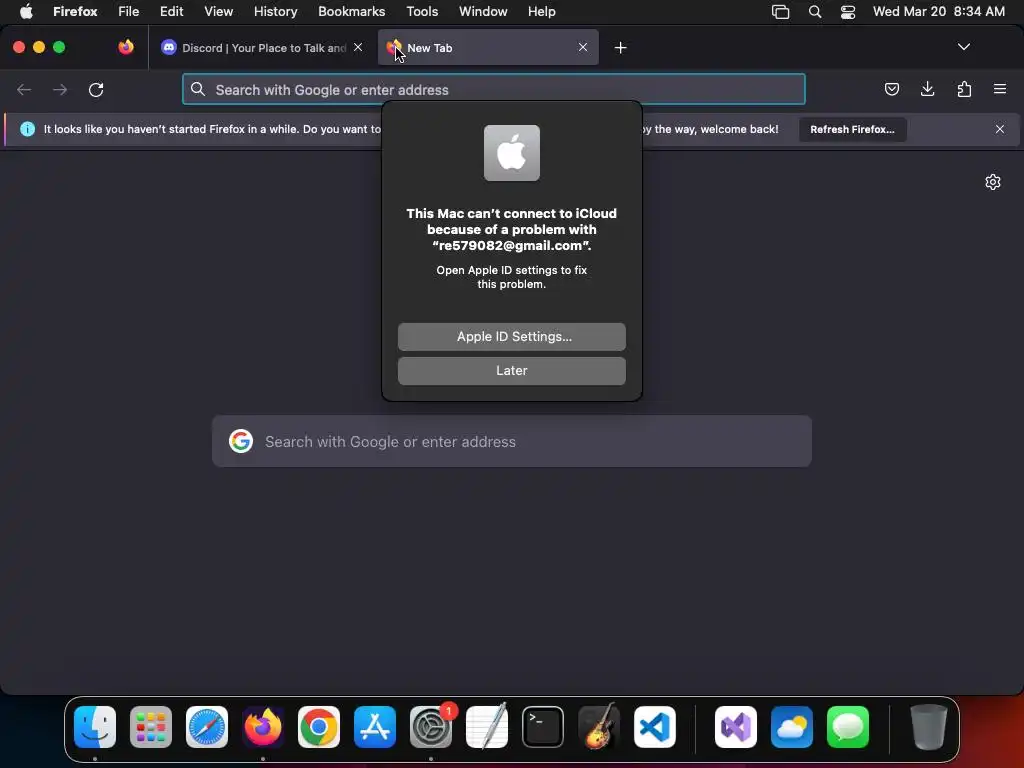Screen dimensions: 1024x768
Task: Open Apple ID Settings from dialog
Action: click(x=511, y=336)
